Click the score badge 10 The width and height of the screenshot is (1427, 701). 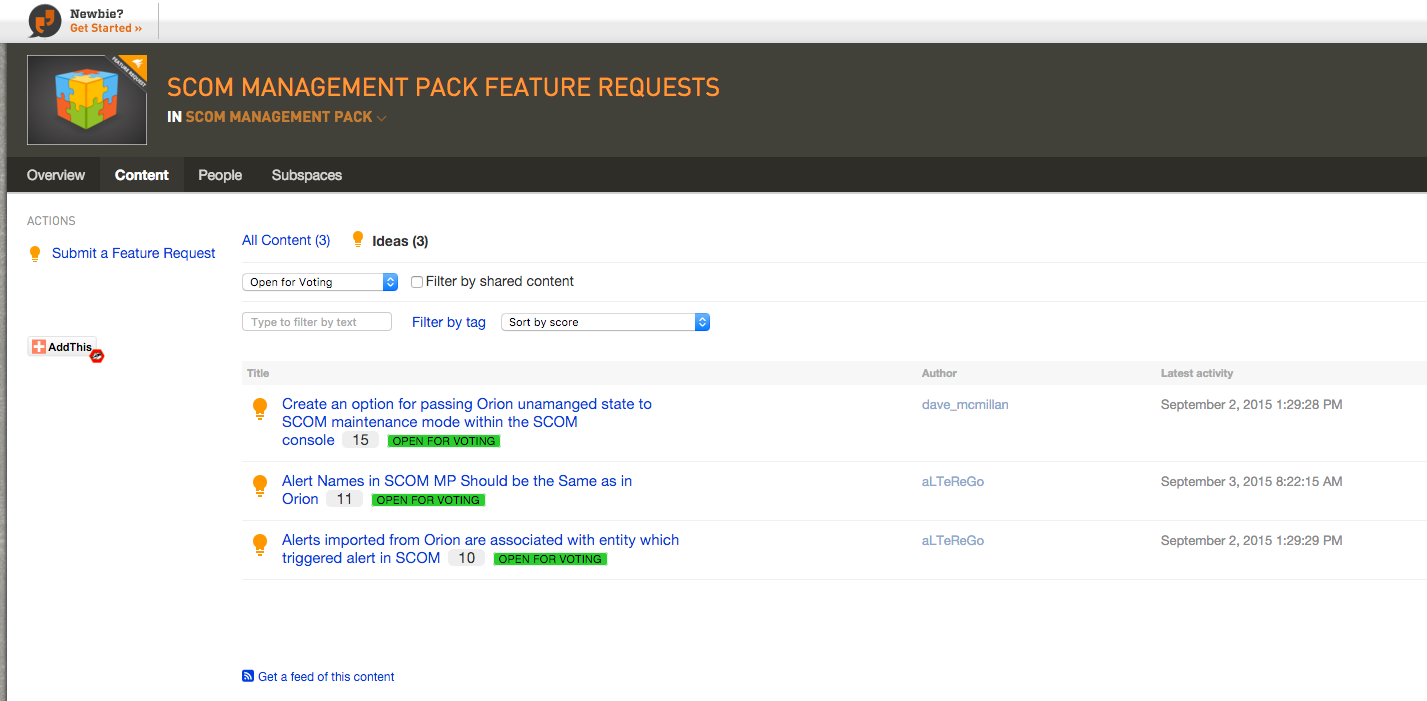pos(466,558)
